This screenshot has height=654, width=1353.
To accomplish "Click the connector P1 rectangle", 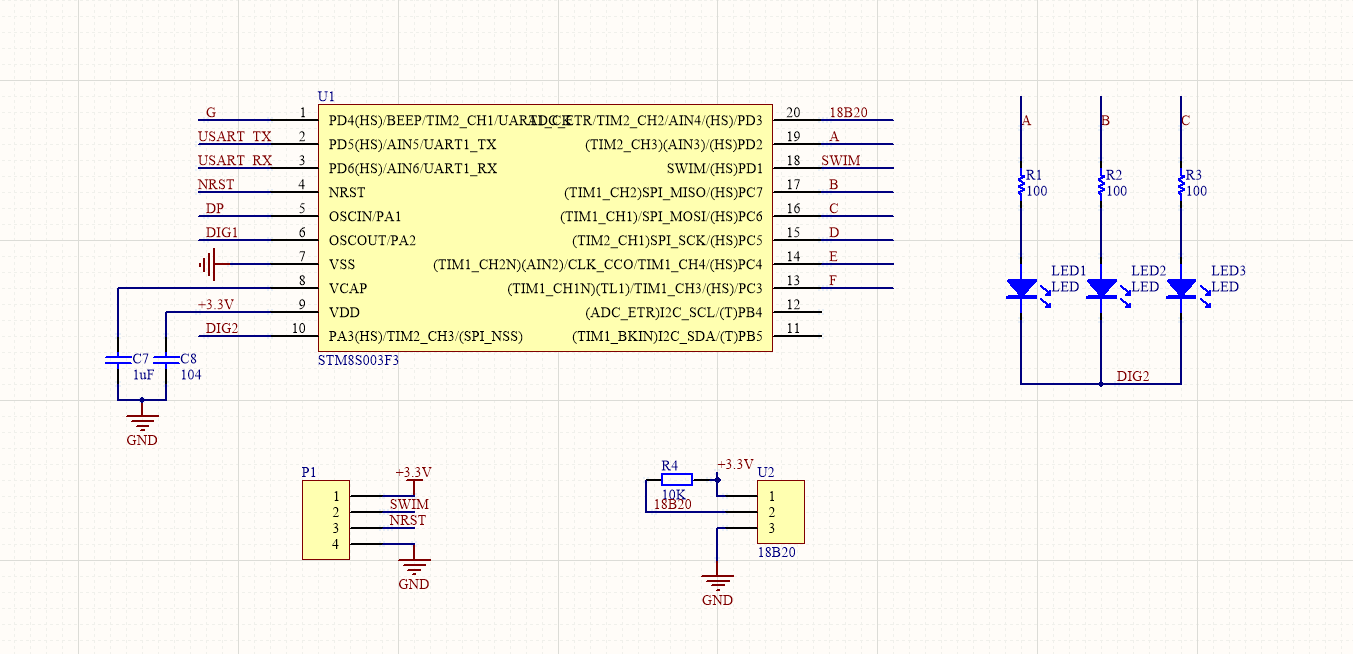I will point(325,520).
